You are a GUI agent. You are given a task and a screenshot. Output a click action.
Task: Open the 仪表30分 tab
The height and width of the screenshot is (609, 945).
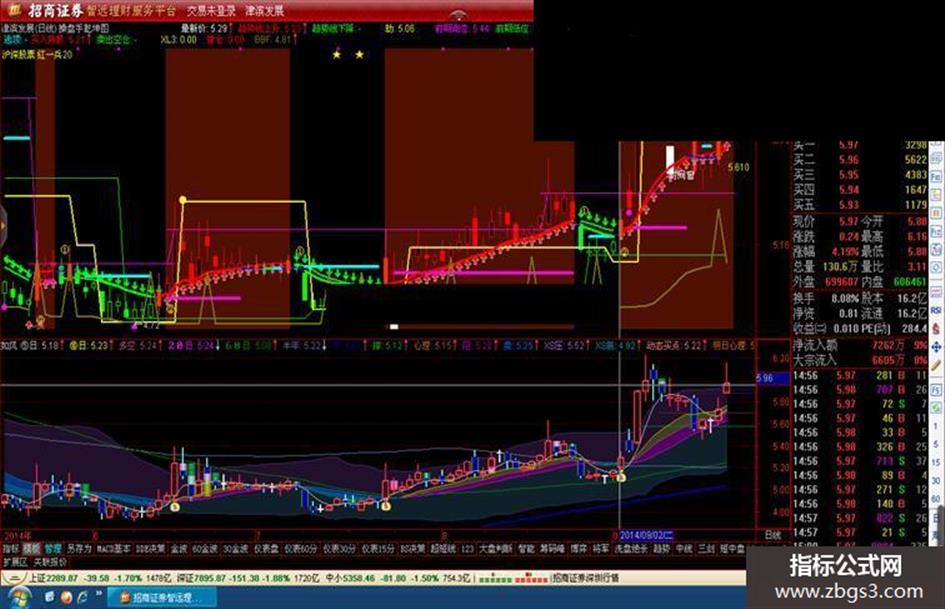click(339, 549)
